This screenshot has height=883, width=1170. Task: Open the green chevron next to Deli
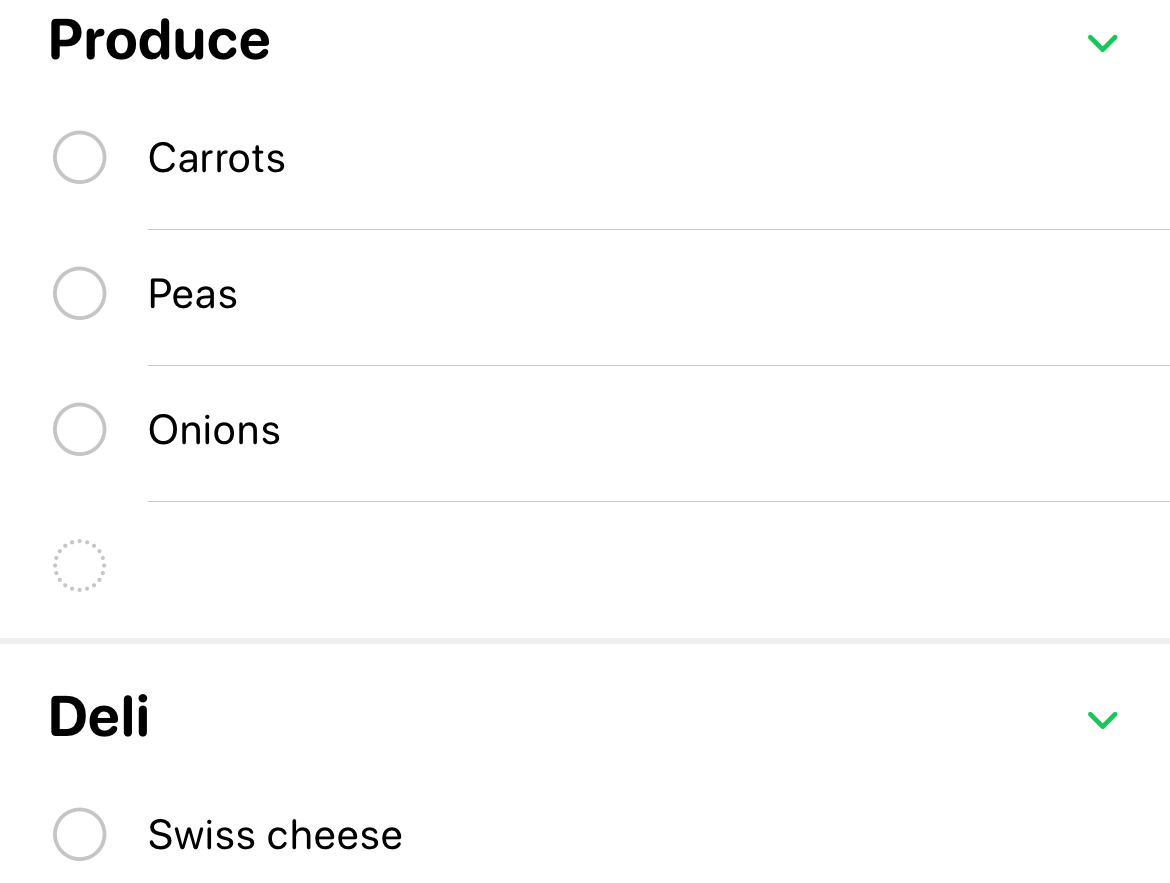[x=1102, y=720]
